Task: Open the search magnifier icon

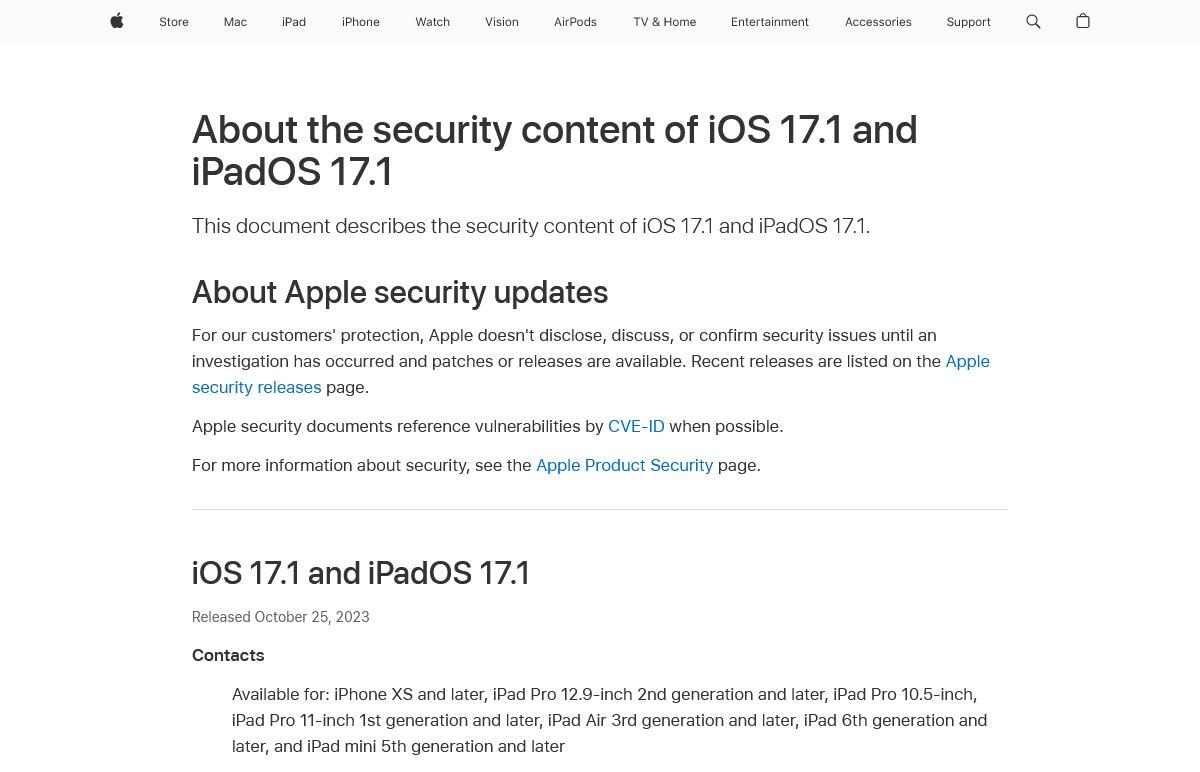Action: [x=1033, y=21]
